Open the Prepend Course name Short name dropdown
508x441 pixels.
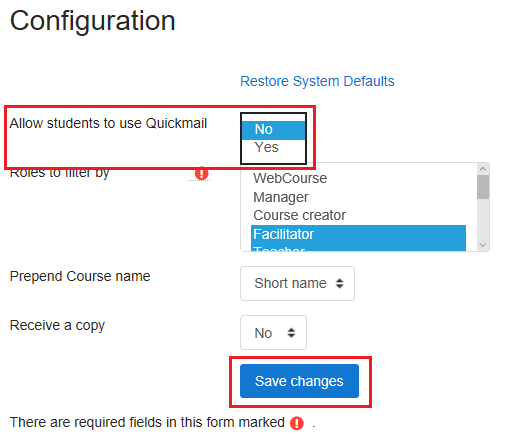[297, 283]
